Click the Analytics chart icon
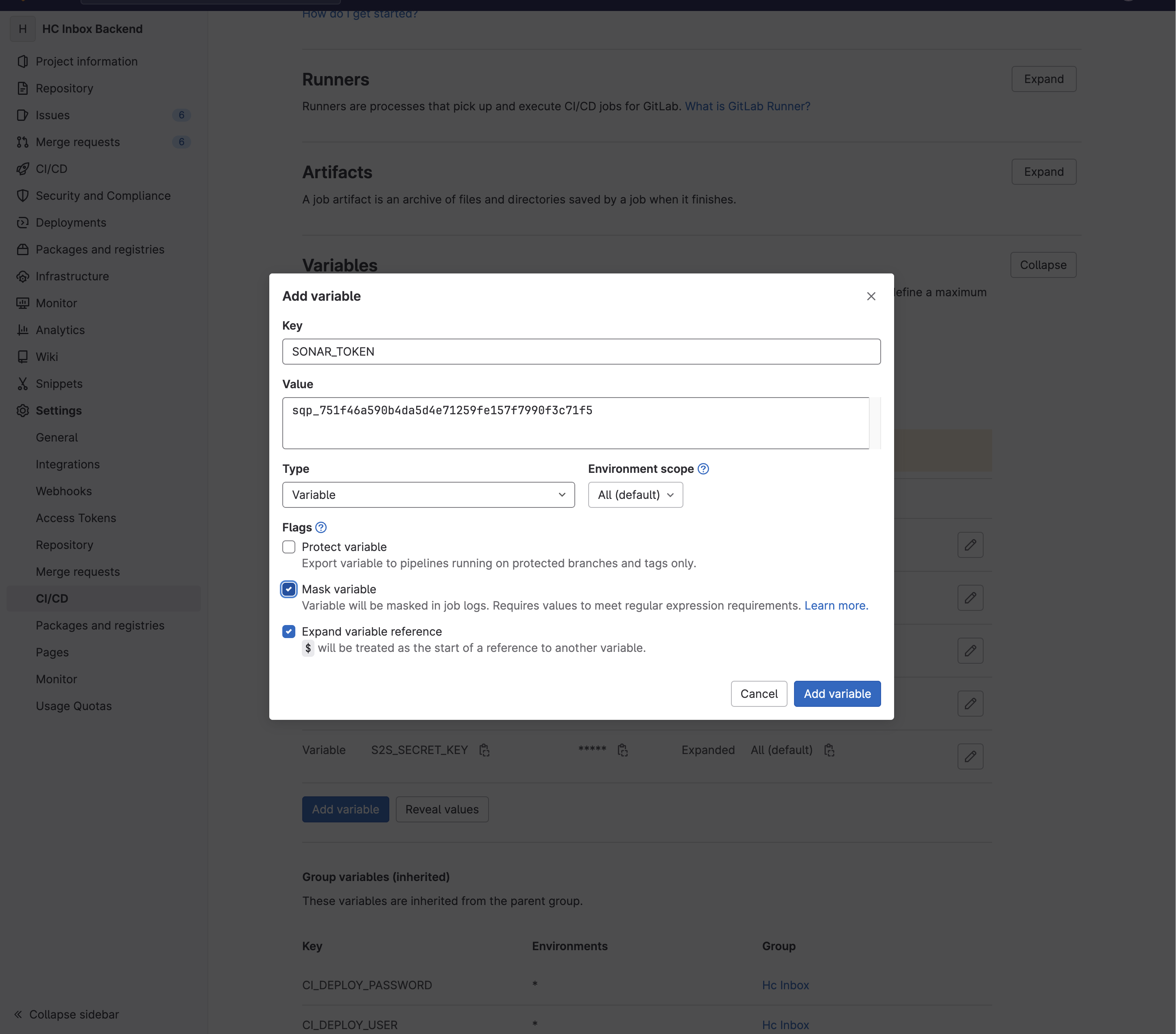 pos(22,330)
